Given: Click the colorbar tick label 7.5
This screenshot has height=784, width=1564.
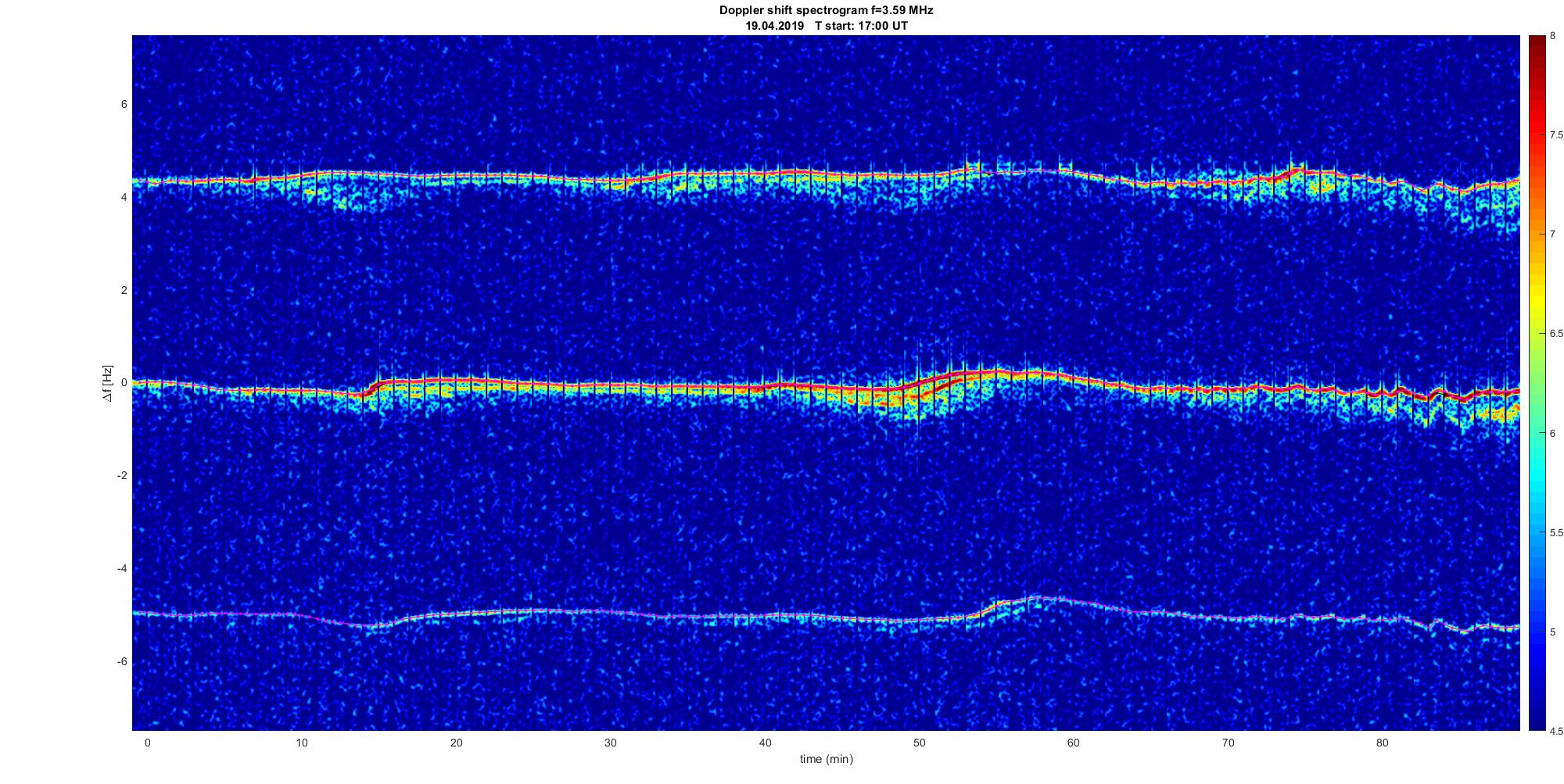Looking at the screenshot, I should point(1556,135).
